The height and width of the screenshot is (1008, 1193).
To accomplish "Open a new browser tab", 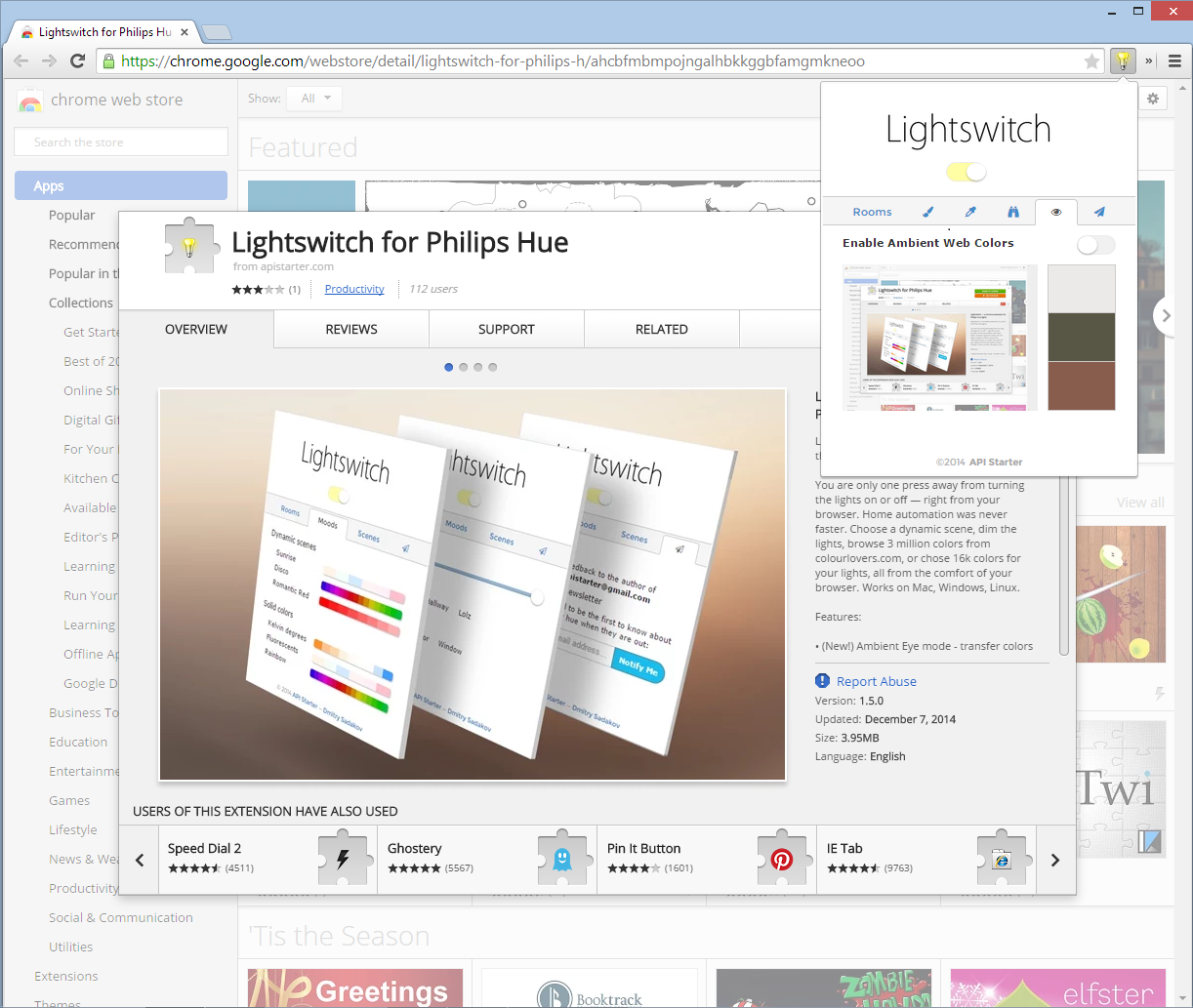I will click(217, 32).
